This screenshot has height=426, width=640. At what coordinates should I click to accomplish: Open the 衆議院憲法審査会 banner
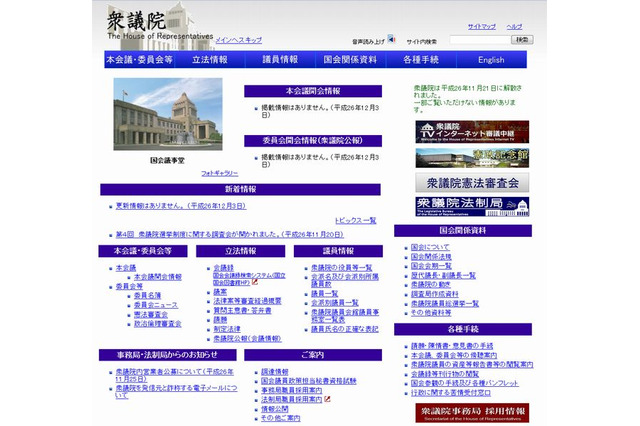(x=472, y=183)
